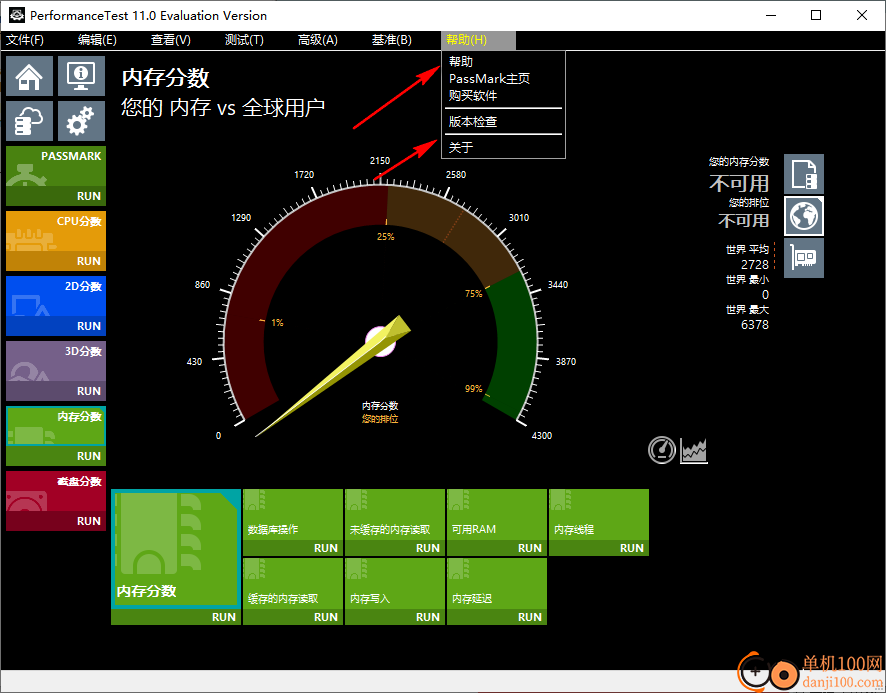Open the 未缓存的内存读取 test tile
This screenshot has height=693, width=886.
tap(395, 515)
